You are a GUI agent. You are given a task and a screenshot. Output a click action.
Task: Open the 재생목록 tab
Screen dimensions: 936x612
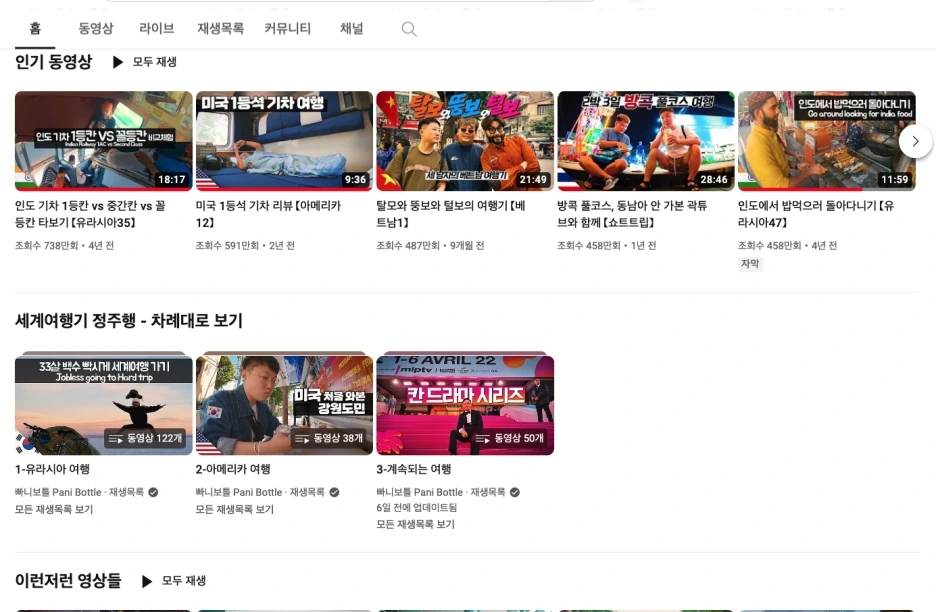[220, 29]
